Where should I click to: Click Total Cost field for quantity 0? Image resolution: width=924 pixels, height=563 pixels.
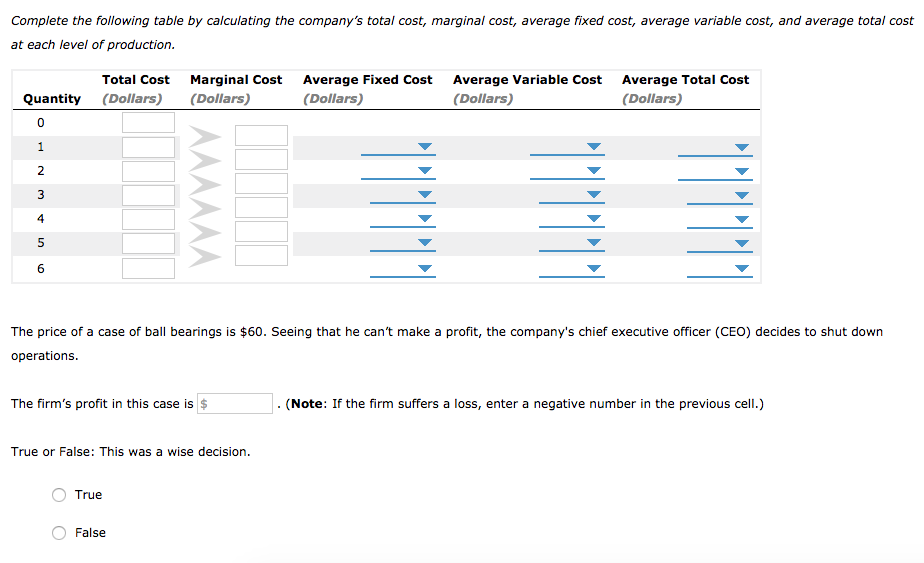[x=148, y=123]
